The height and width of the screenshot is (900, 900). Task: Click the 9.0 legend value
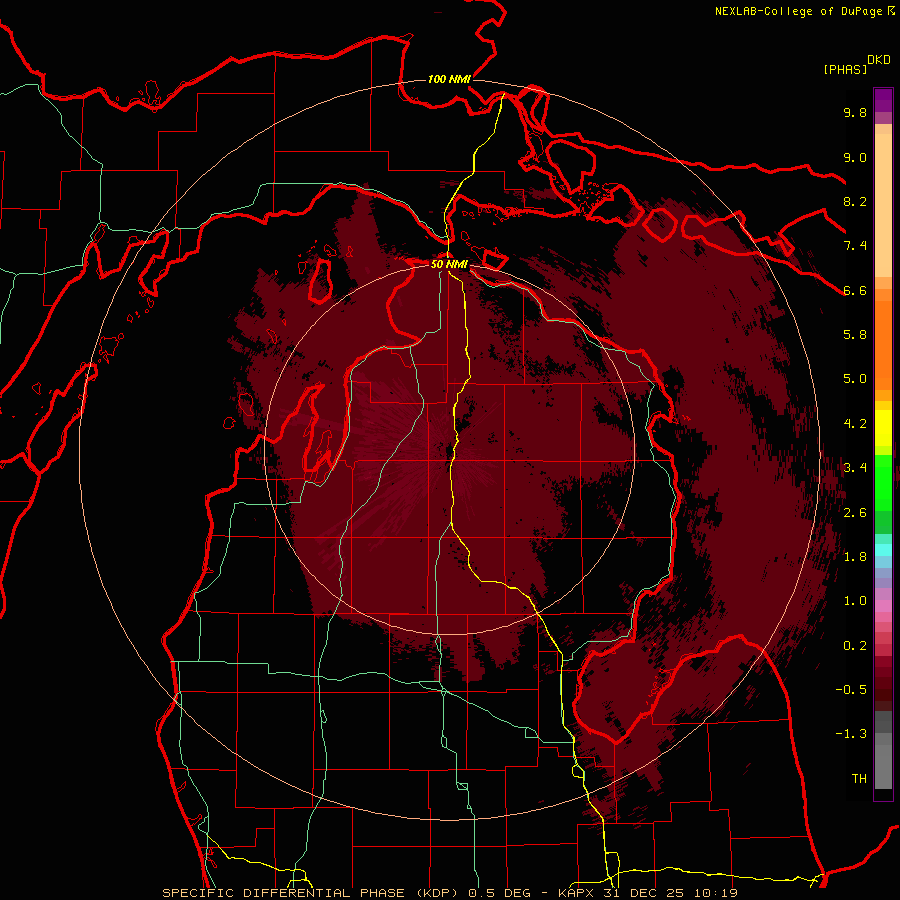pyautogui.click(x=855, y=157)
